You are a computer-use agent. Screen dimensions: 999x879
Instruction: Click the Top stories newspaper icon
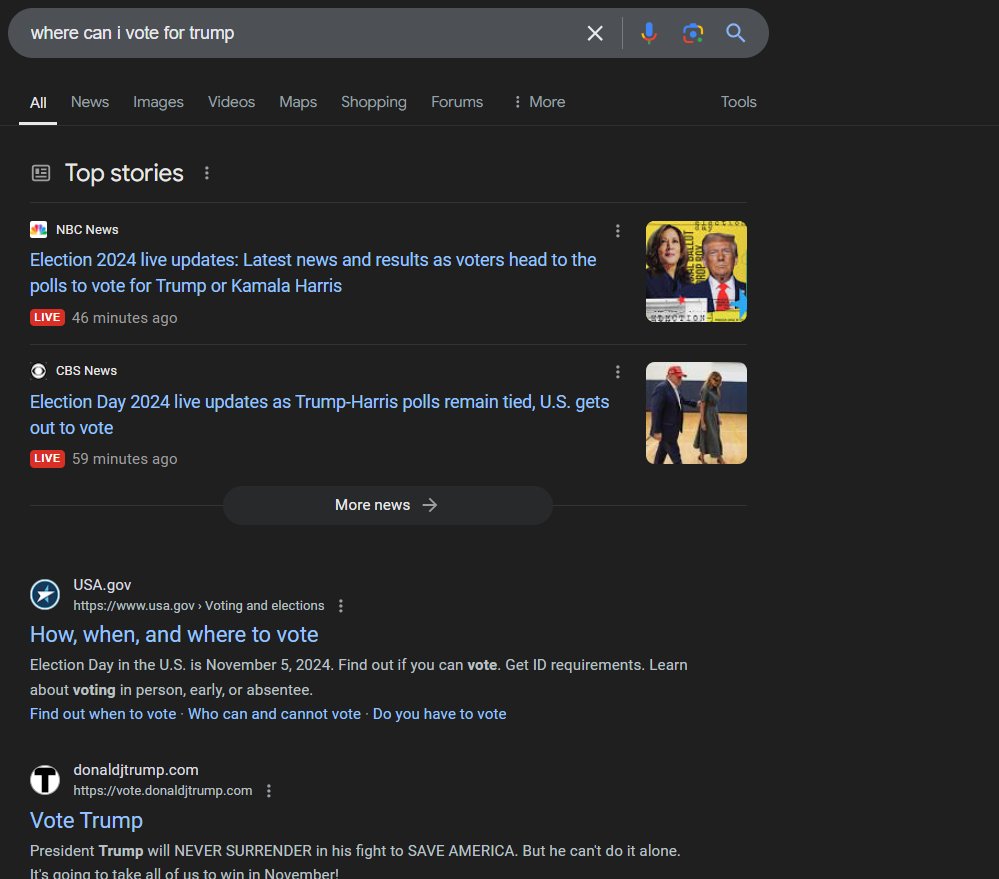pyautogui.click(x=41, y=173)
